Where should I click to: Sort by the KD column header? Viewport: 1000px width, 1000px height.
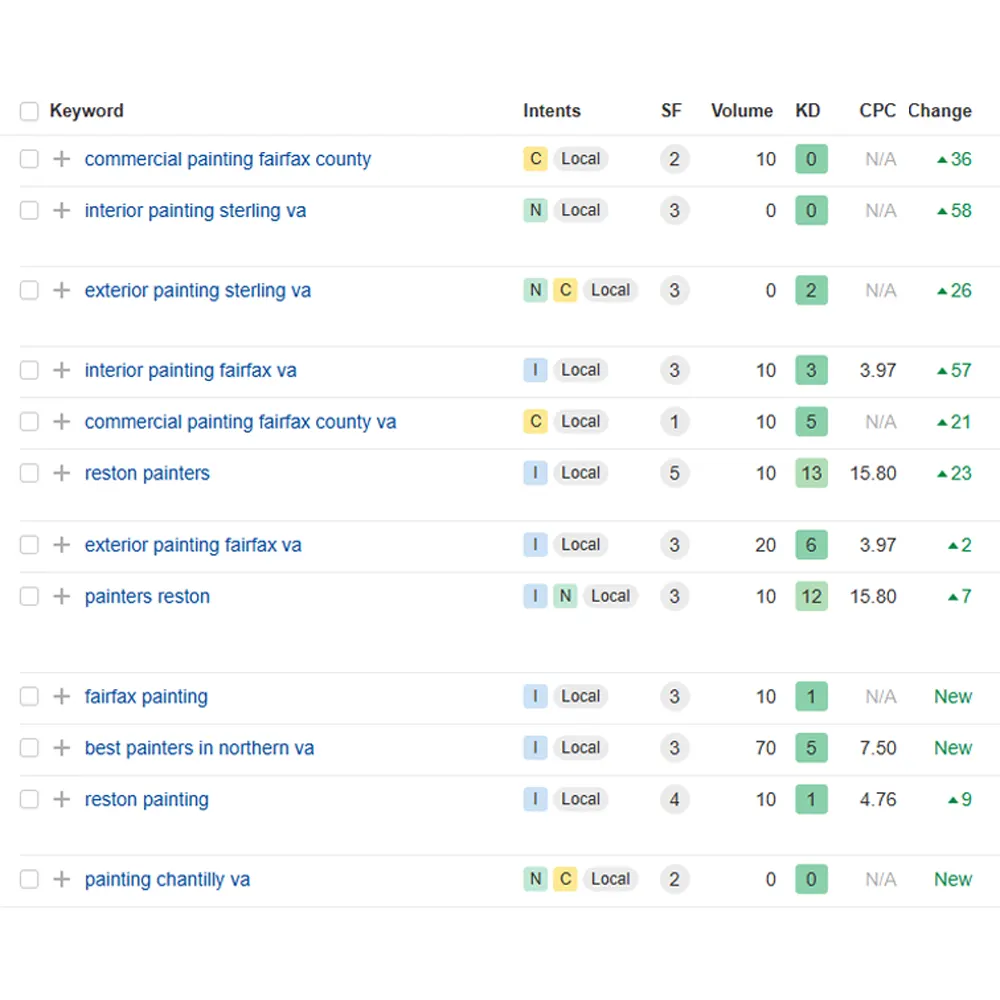tap(807, 111)
